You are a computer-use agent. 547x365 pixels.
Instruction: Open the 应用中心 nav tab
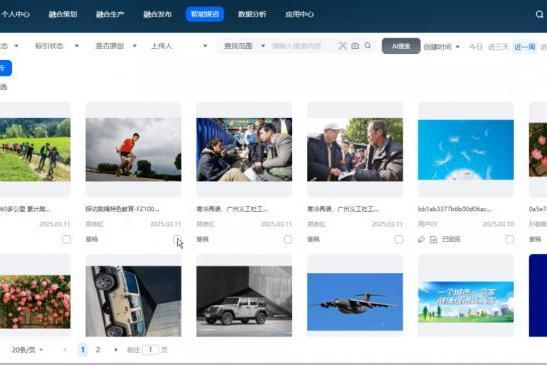coord(299,14)
